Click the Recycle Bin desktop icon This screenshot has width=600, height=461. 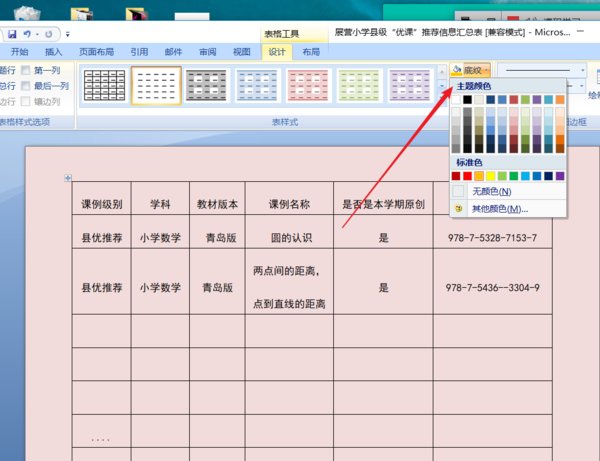[x=27, y=13]
